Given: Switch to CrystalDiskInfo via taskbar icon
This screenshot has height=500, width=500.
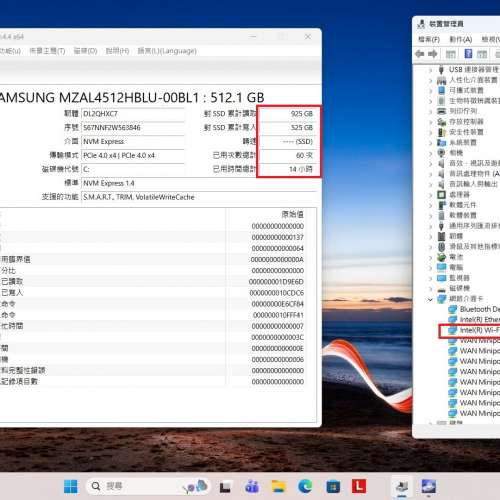Looking at the screenshot, I should click(428, 486).
